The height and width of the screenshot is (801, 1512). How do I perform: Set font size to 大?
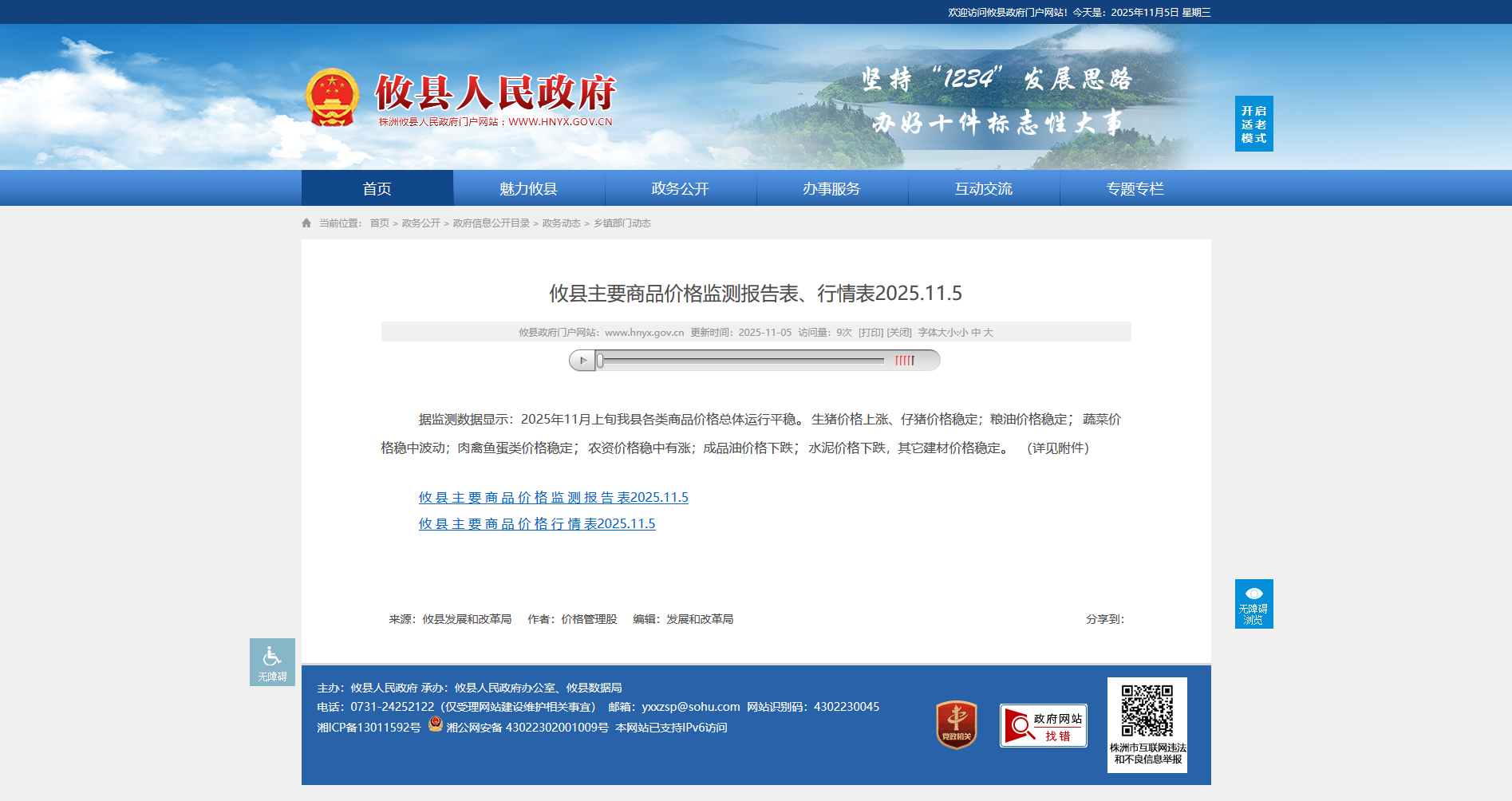(989, 333)
